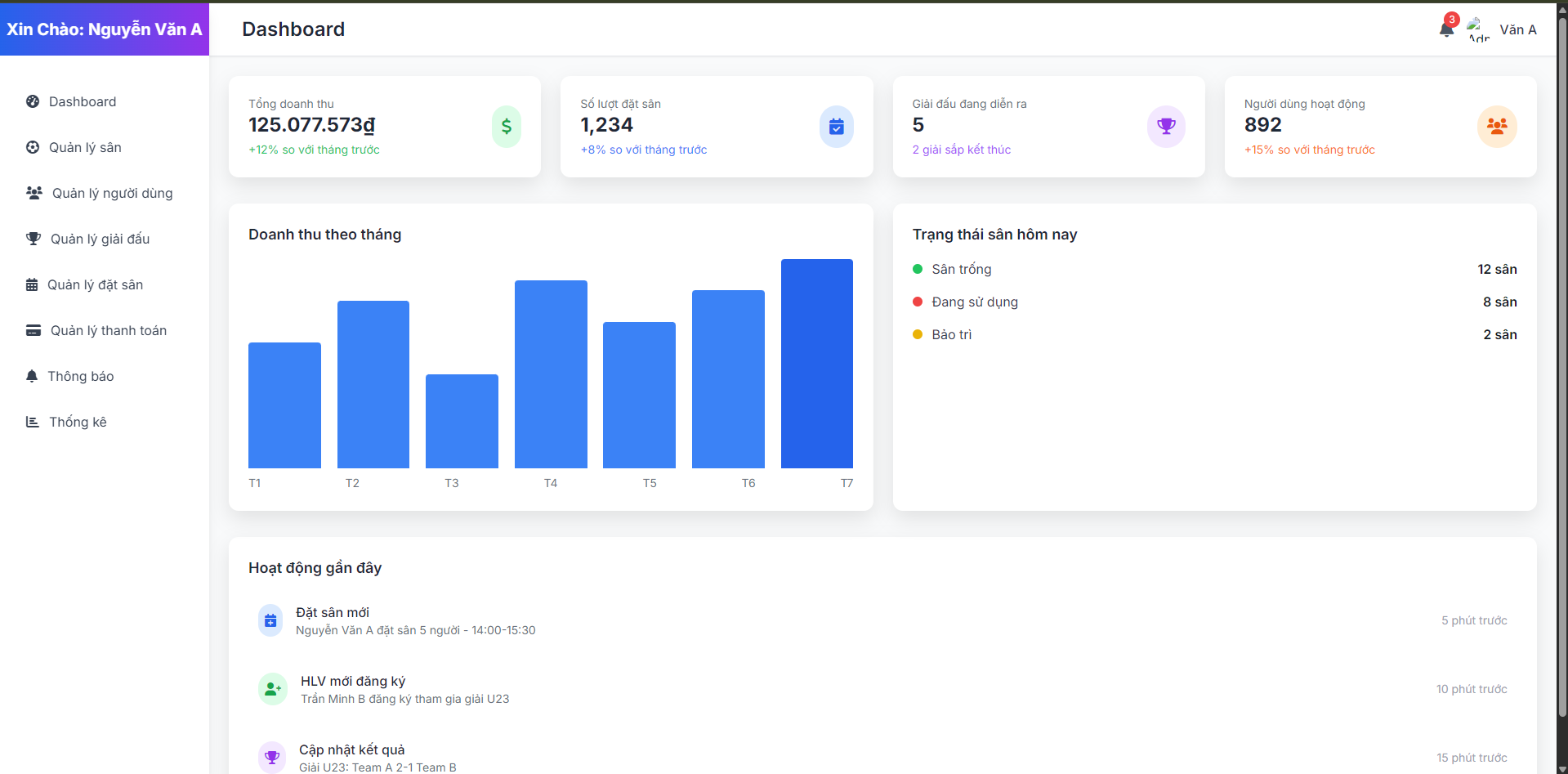Select Dashboard in the sidebar
This screenshot has height=774, width=1568.
[82, 101]
